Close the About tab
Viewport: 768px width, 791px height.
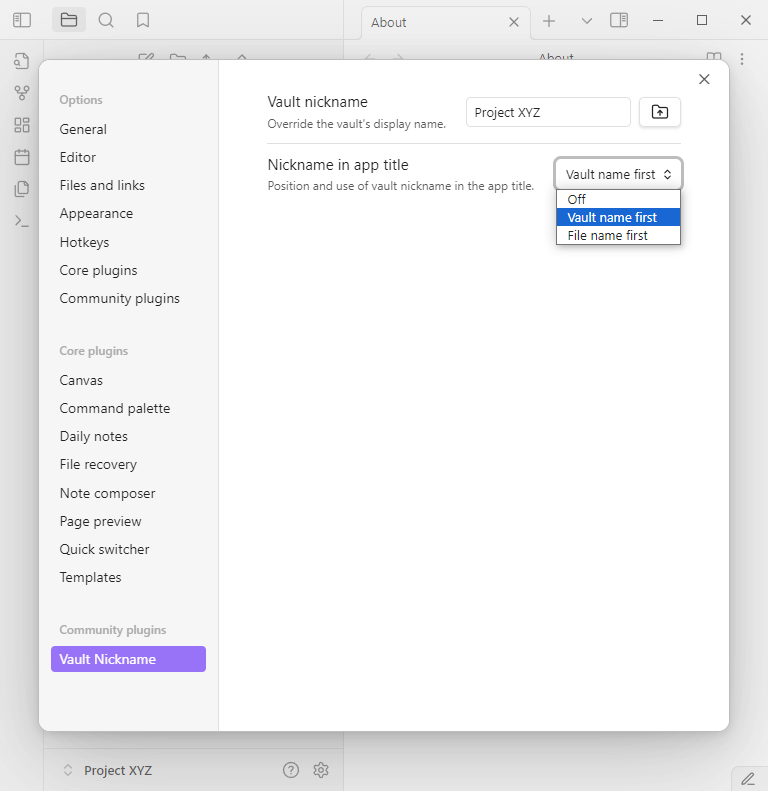coord(514,22)
